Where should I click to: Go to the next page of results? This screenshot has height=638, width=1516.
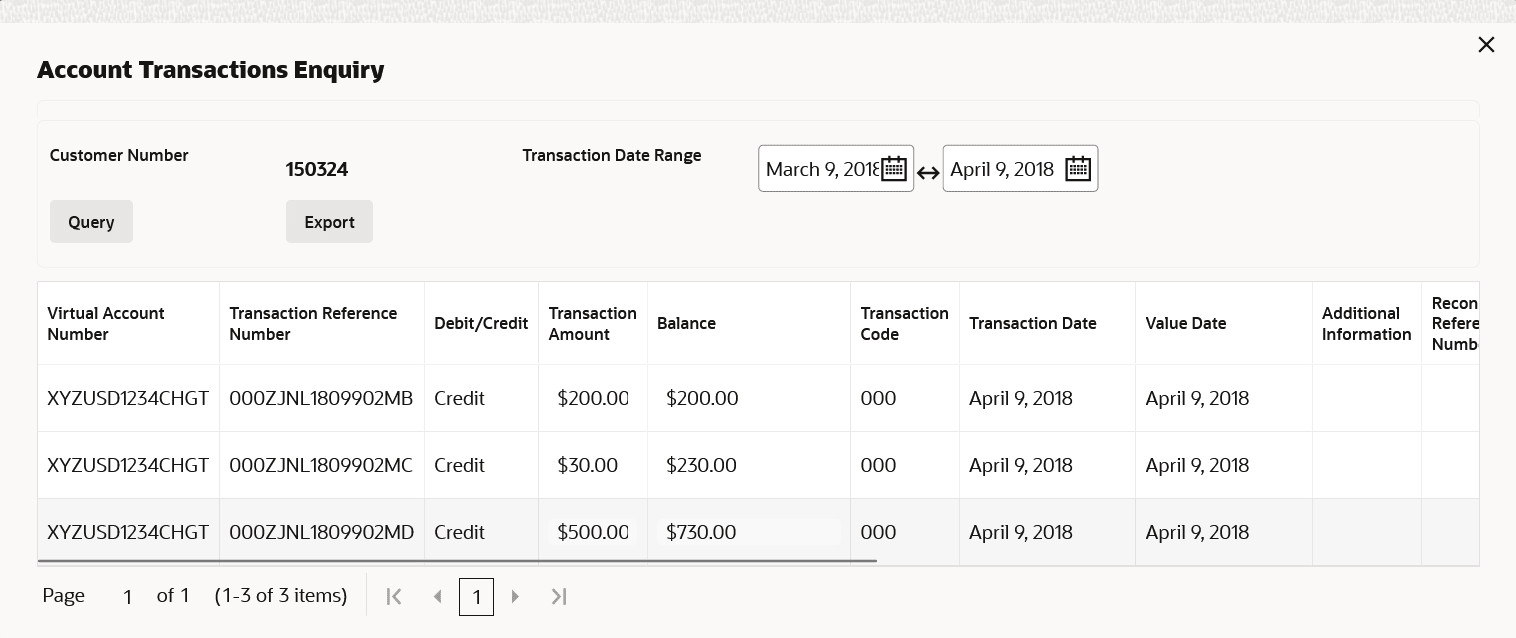point(516,597)
